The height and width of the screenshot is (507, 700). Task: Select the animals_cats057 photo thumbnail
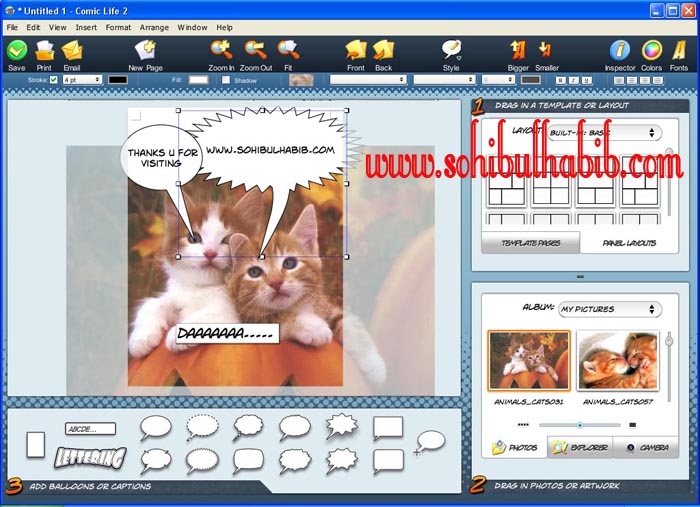pos(618,361)
